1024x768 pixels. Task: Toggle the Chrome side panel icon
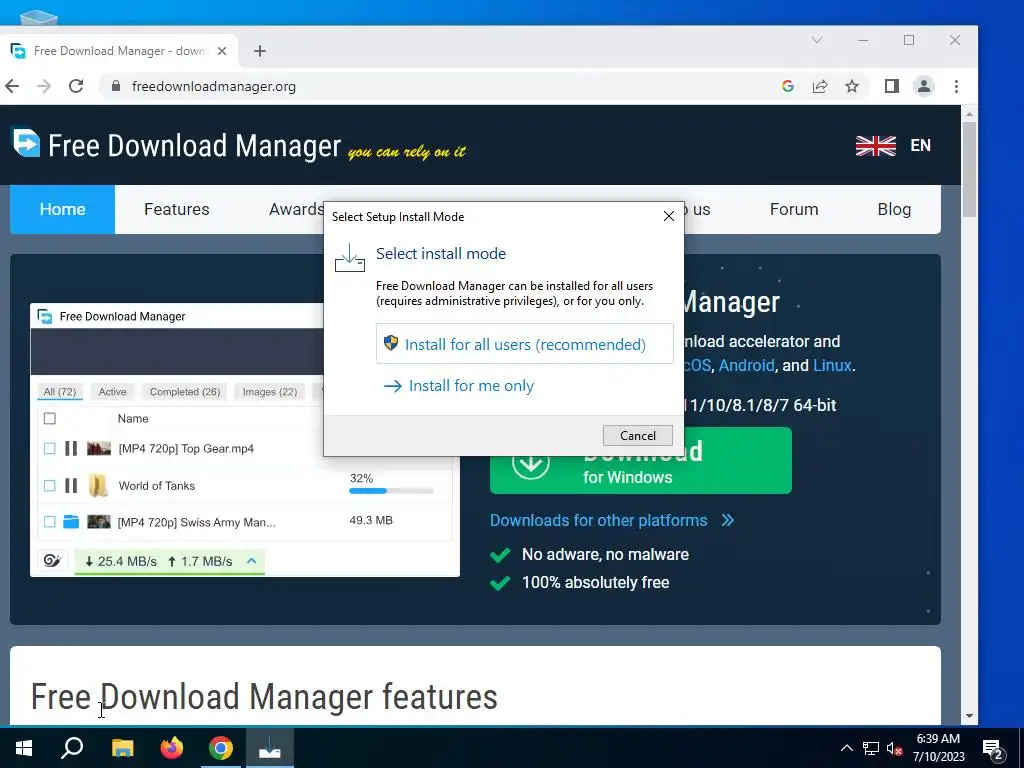click(x=891, y=86)
